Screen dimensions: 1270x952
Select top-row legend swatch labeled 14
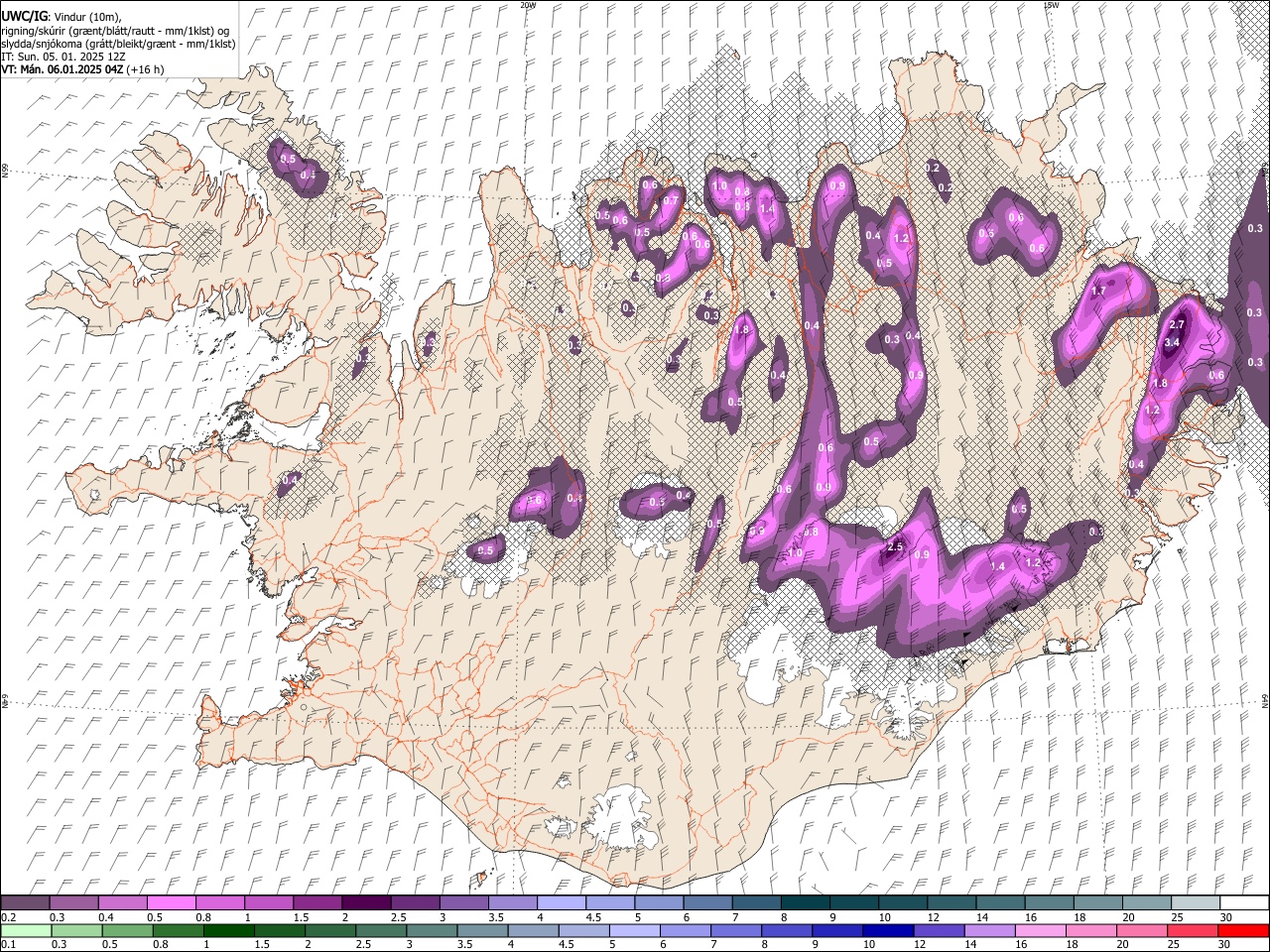pyautogui.click(x=1000, y=903)
